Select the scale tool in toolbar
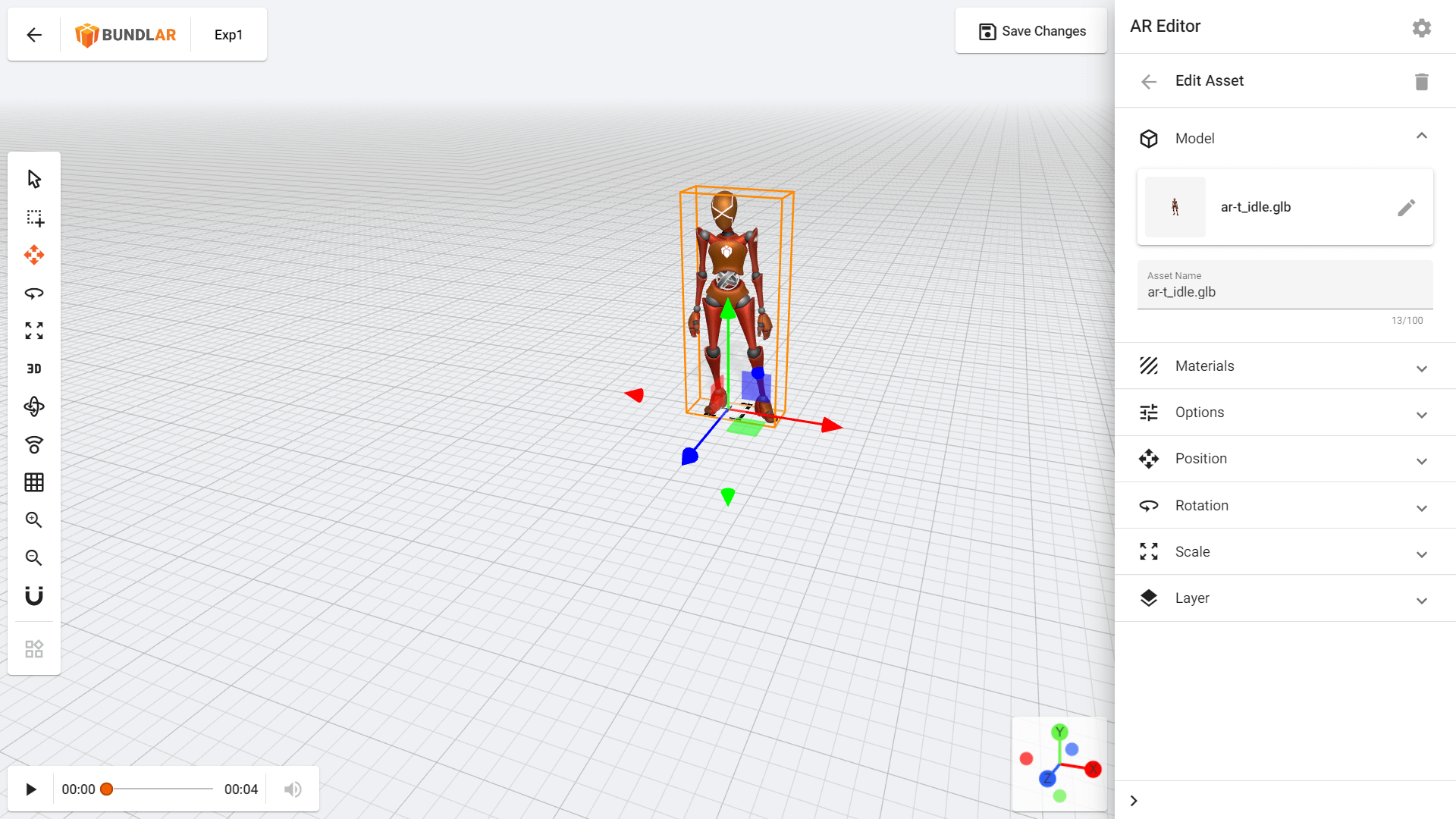This screenshot has width=1456, height=819. [34, 331]
